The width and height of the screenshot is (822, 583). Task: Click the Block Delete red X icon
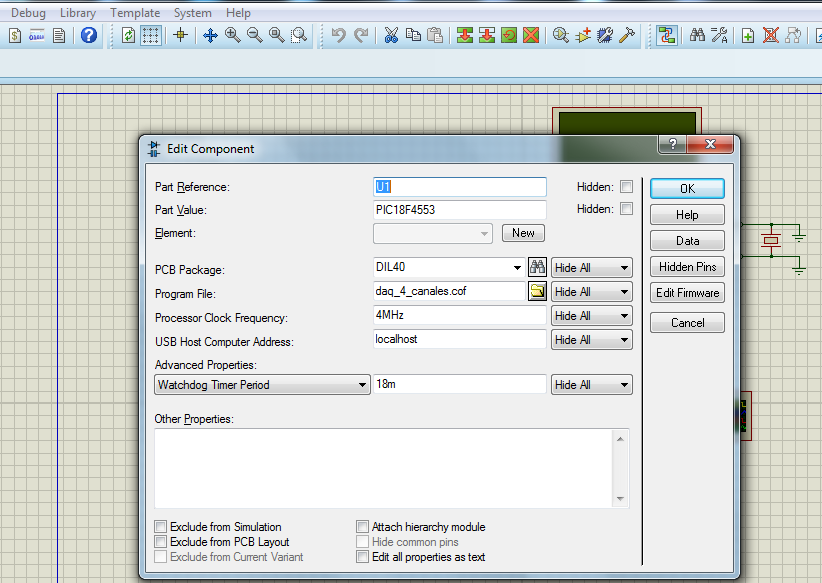click(531, 36)
